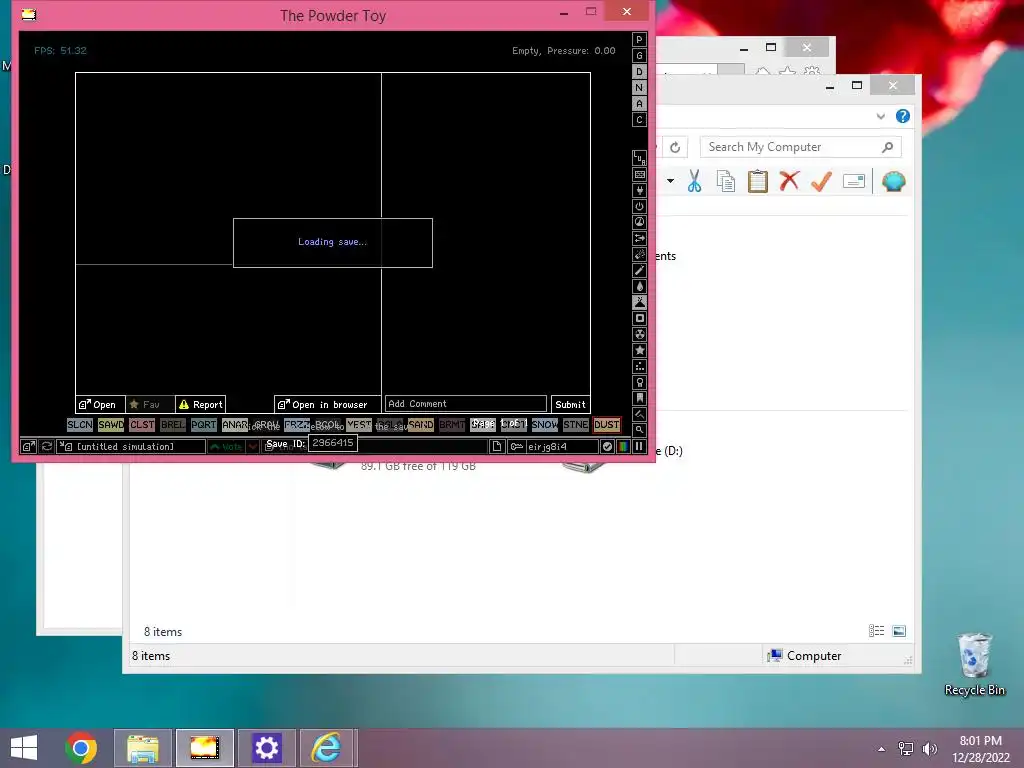
Task: Select the Electronics category plug icon
Action: (x=639, y=190)
